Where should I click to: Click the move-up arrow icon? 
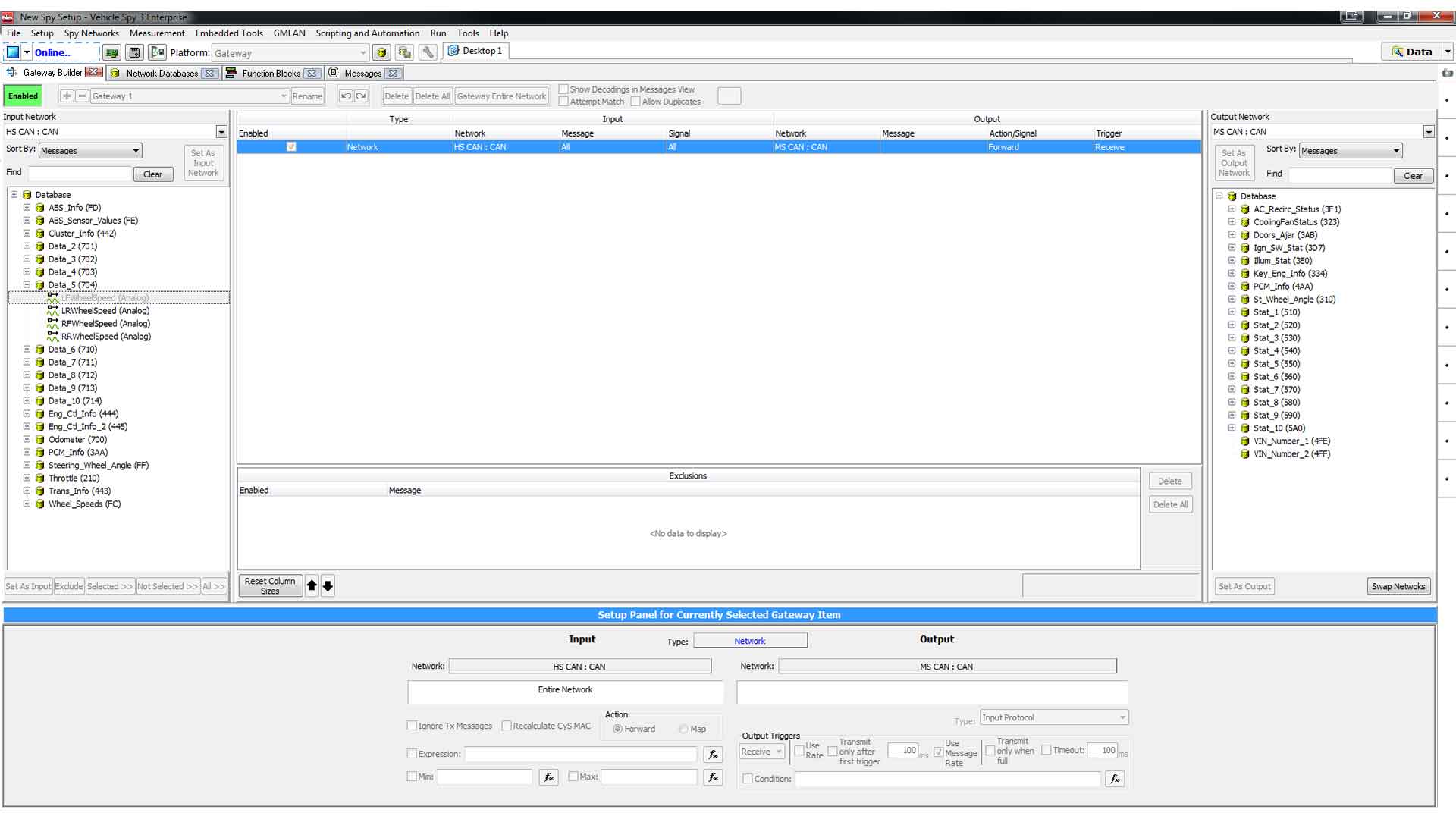pyautogui.click(x=312, y=586)
